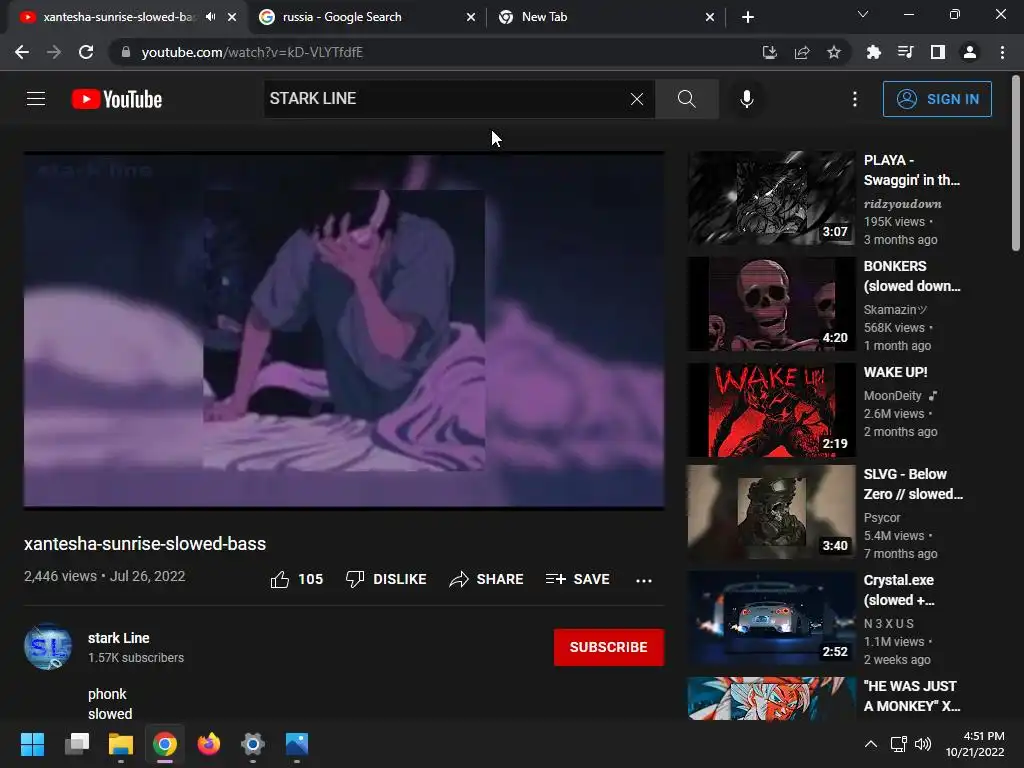This screenshot has height=768, width=1024.
Task: Open Settings gear on taskbar
Action: click(253, 744)
